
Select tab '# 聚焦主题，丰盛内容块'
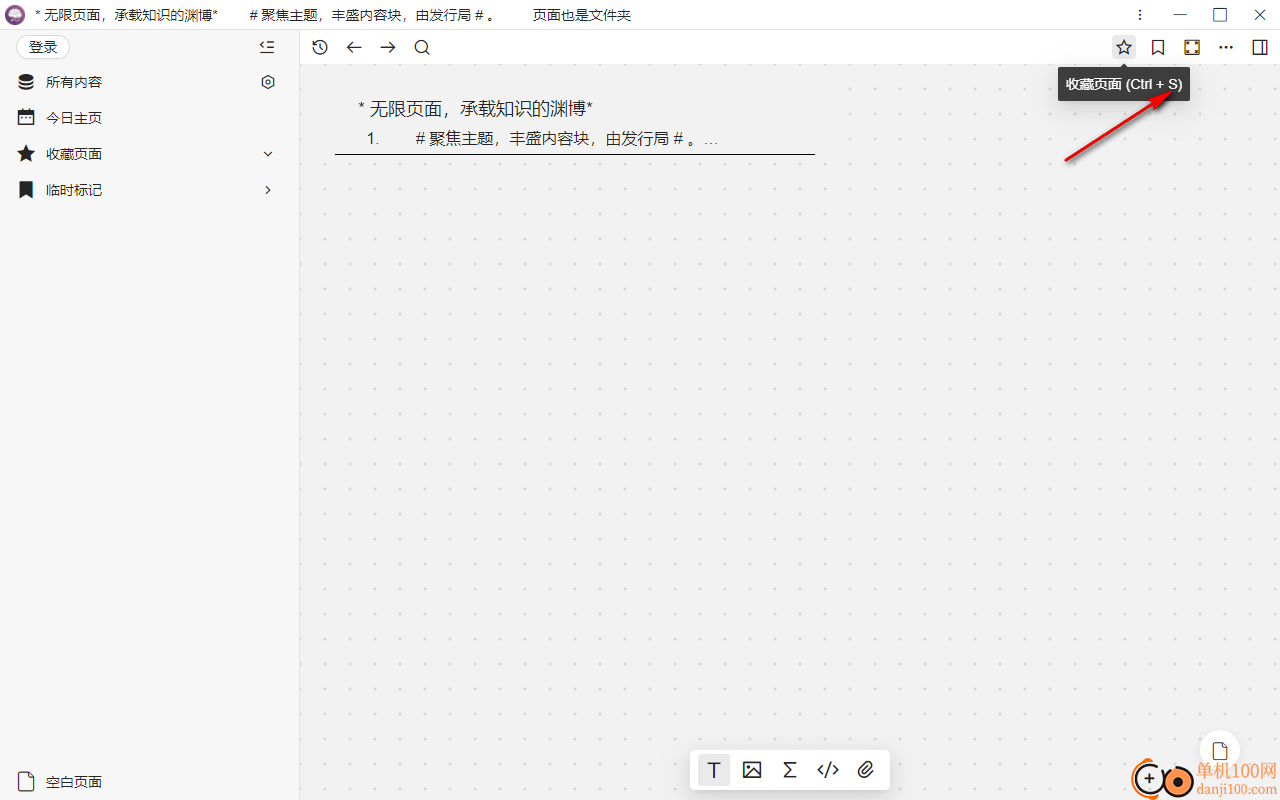(x=372, y=15)
